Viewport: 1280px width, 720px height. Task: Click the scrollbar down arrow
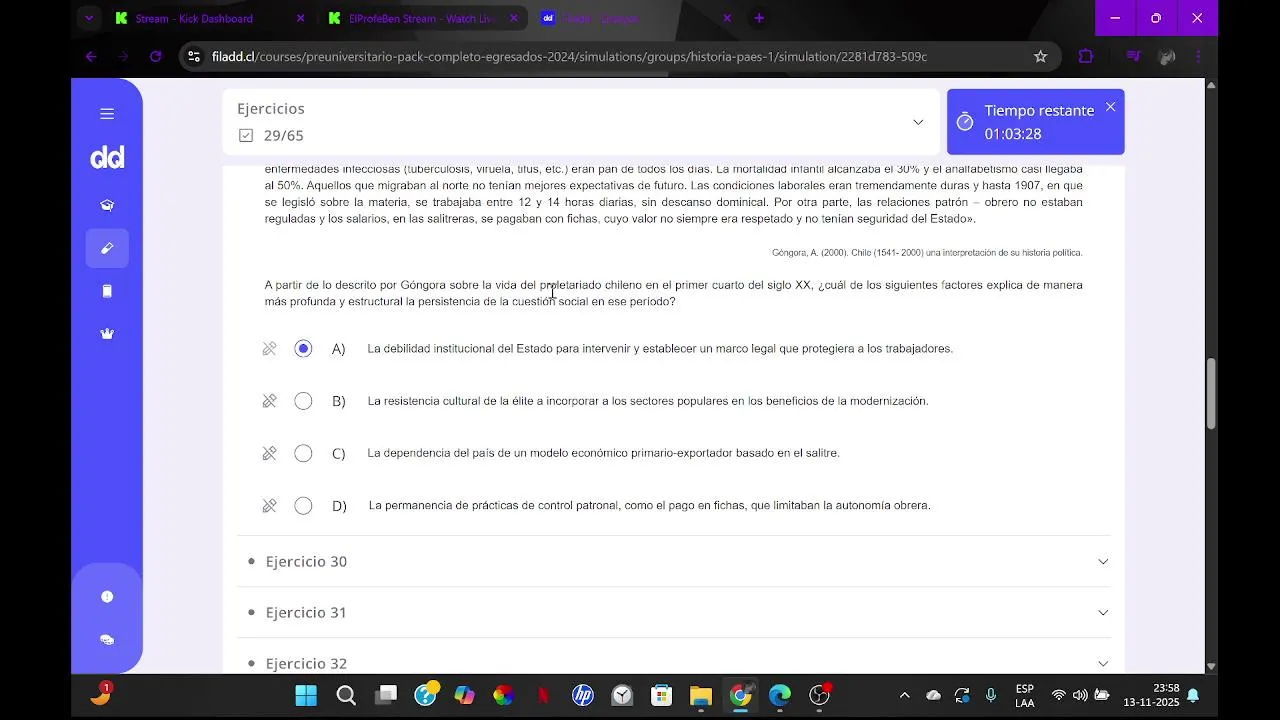tap(1211, 666)
